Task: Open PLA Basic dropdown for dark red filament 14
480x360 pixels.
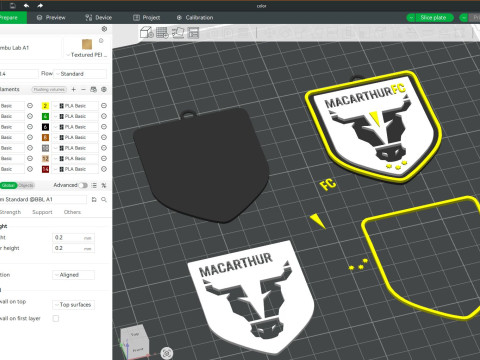Action: tap(75, 169)
